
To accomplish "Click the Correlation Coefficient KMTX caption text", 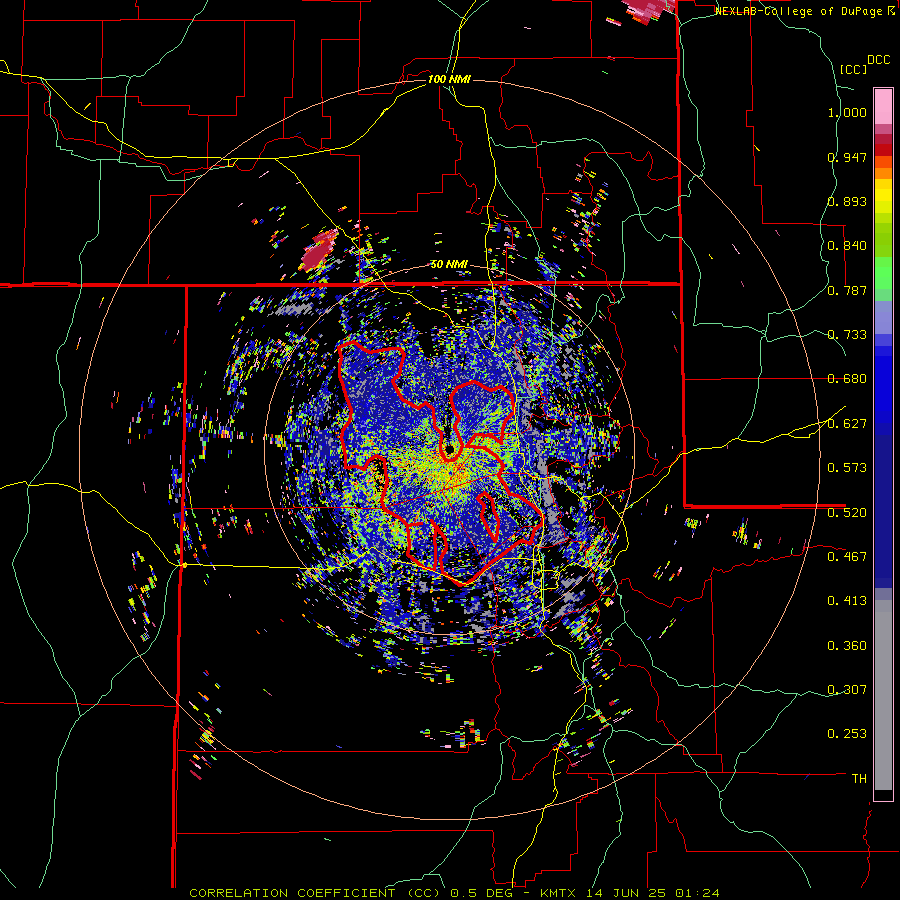I will (454, 893).
